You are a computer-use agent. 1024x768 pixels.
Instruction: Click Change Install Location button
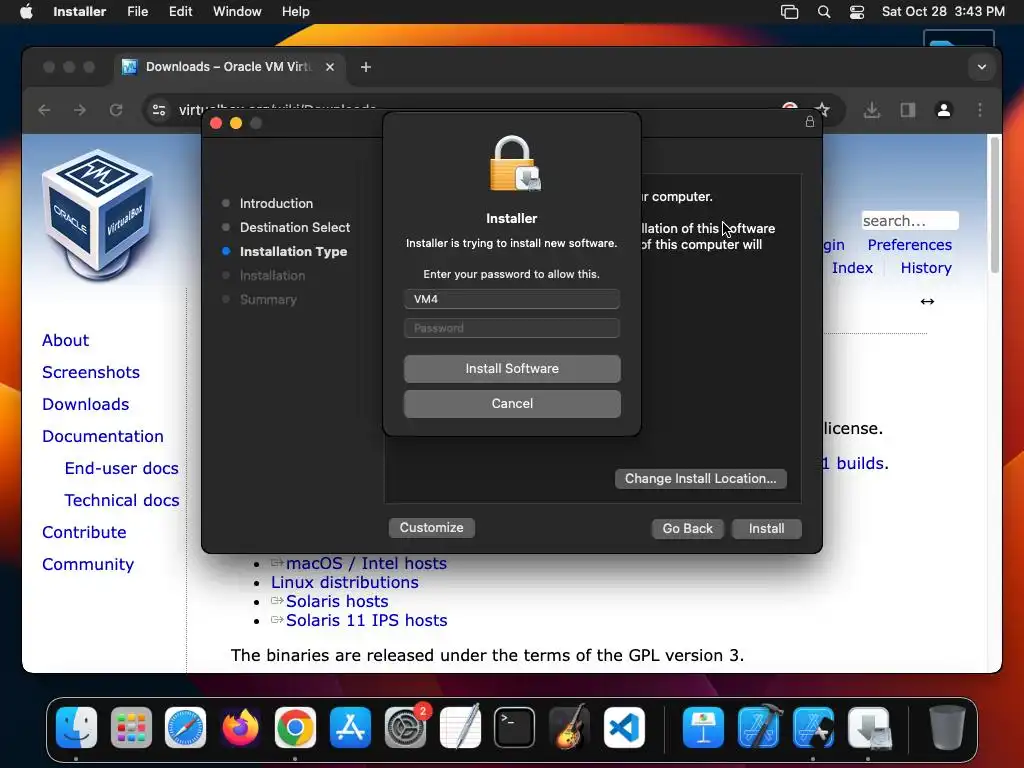pyautogui.click(x=701, y=479)
